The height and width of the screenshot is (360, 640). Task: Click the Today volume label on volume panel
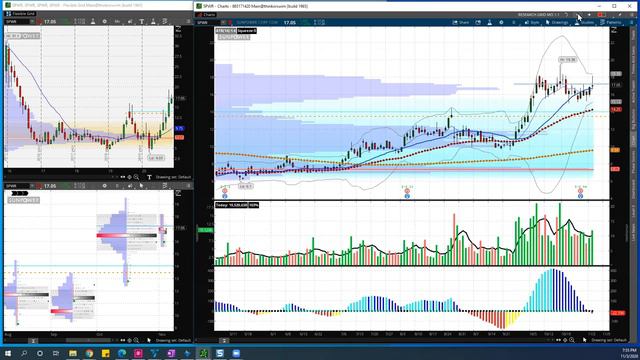point(231,205)
